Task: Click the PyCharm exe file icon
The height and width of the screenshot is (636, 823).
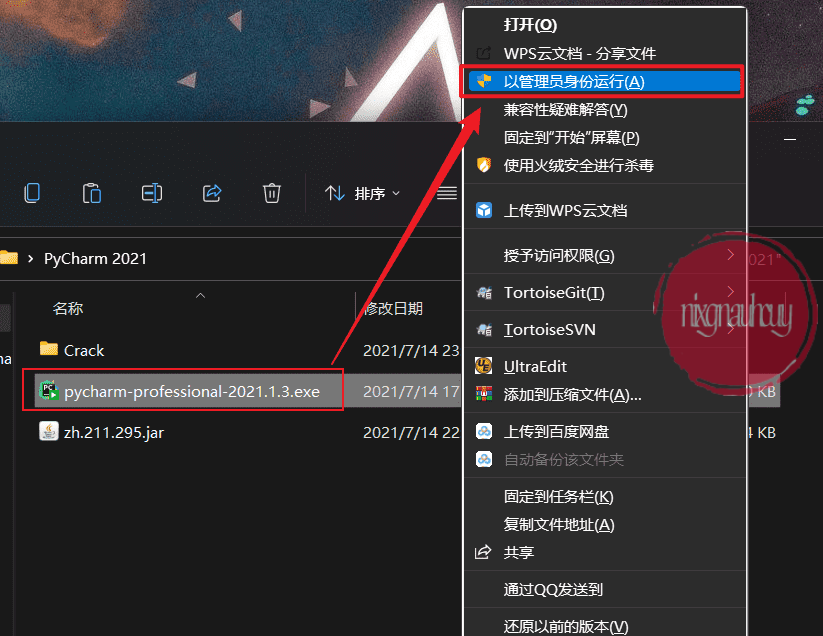Action: click(49, 390)
